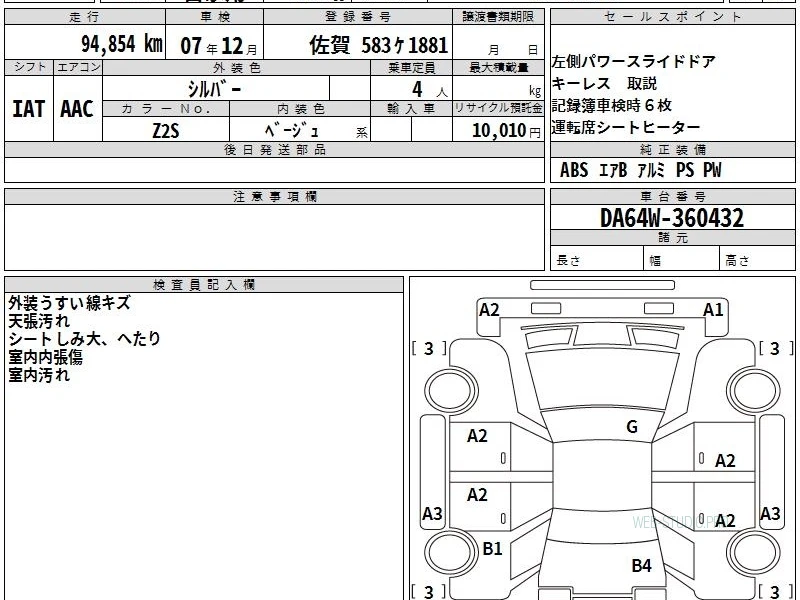Click the "エアコン" label
This screenshot has height=600, width=800.
(x=78, y=67)
